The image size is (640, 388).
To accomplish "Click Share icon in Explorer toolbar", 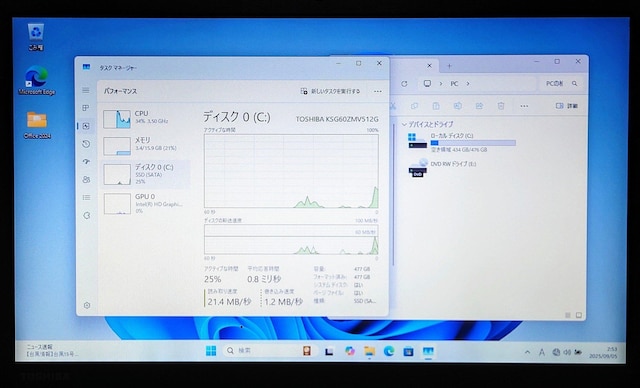I will tap(479, 106).
